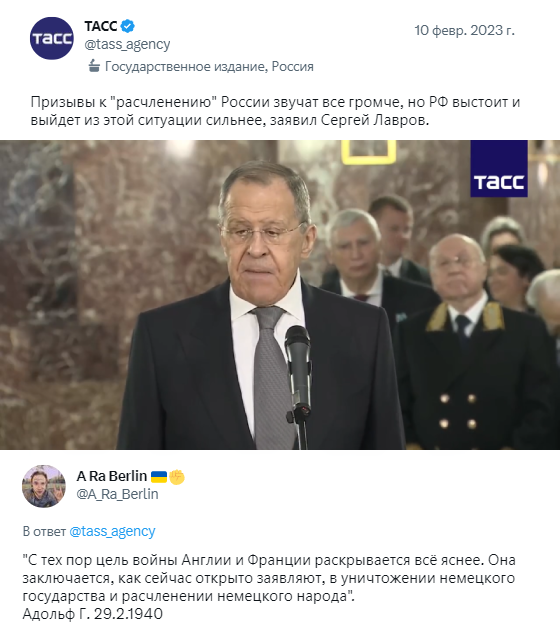
Task: Click the 'Государственное издание, Россия' label
Action: 209,66
